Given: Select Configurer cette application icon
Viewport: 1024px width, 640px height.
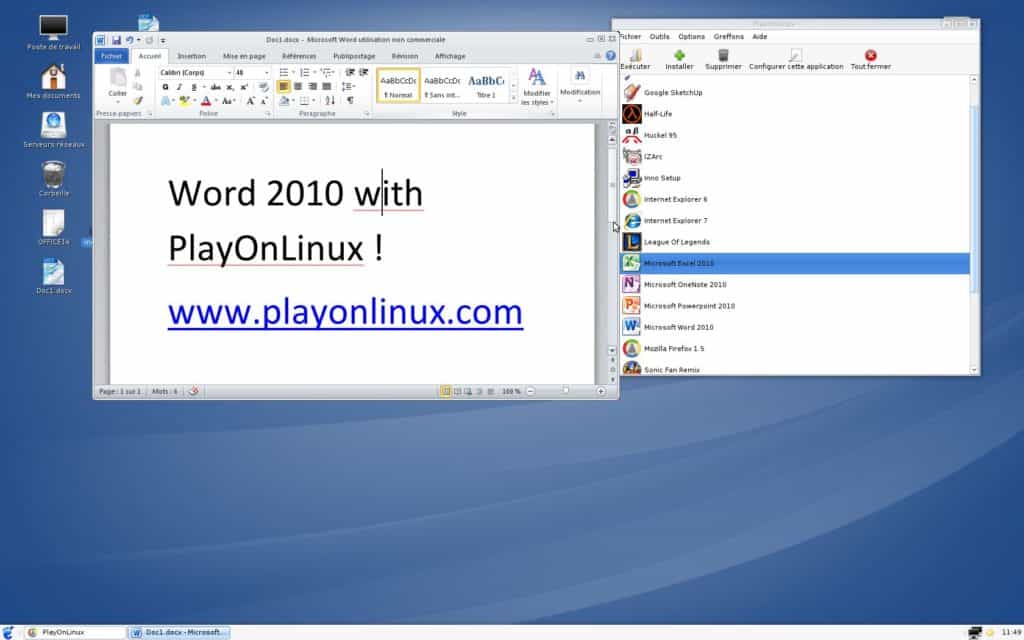Looking at the screenshot, I should coord(796,55).
